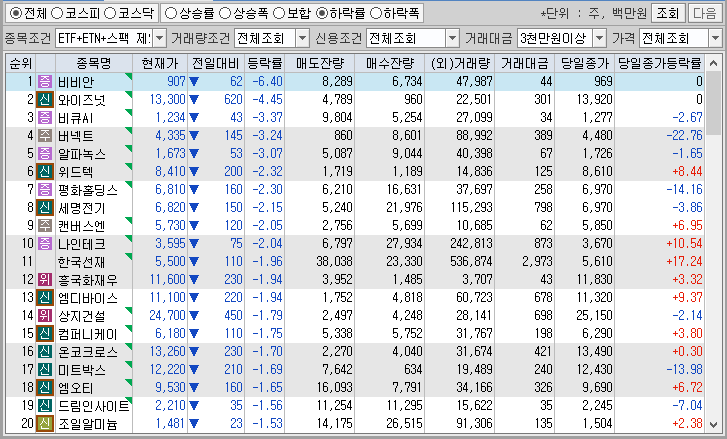Click the 신 badge icon next to 위드텍
This screenshot has width=727, height=439.
(x=45, y=172)
